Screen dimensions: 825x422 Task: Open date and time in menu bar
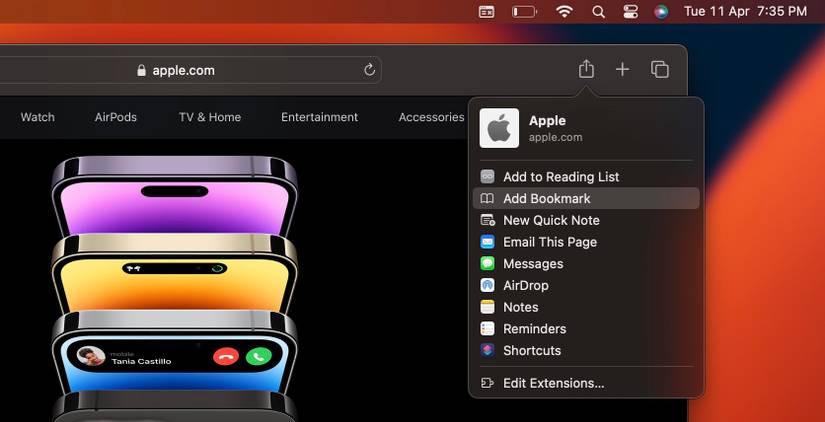click(x=745, y=12)
